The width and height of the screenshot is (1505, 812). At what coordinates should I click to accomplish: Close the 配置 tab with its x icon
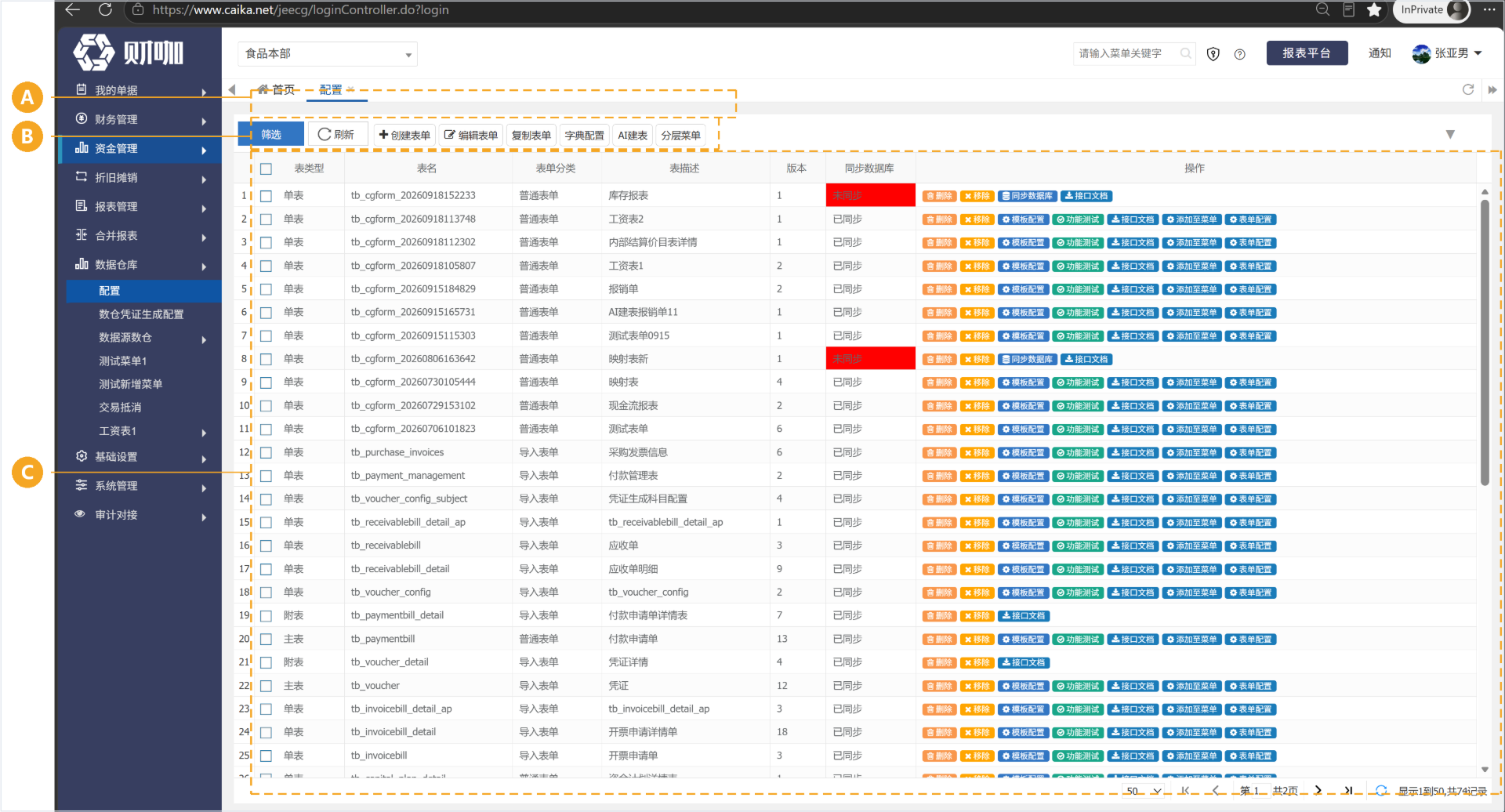click(x=350, y=89)
